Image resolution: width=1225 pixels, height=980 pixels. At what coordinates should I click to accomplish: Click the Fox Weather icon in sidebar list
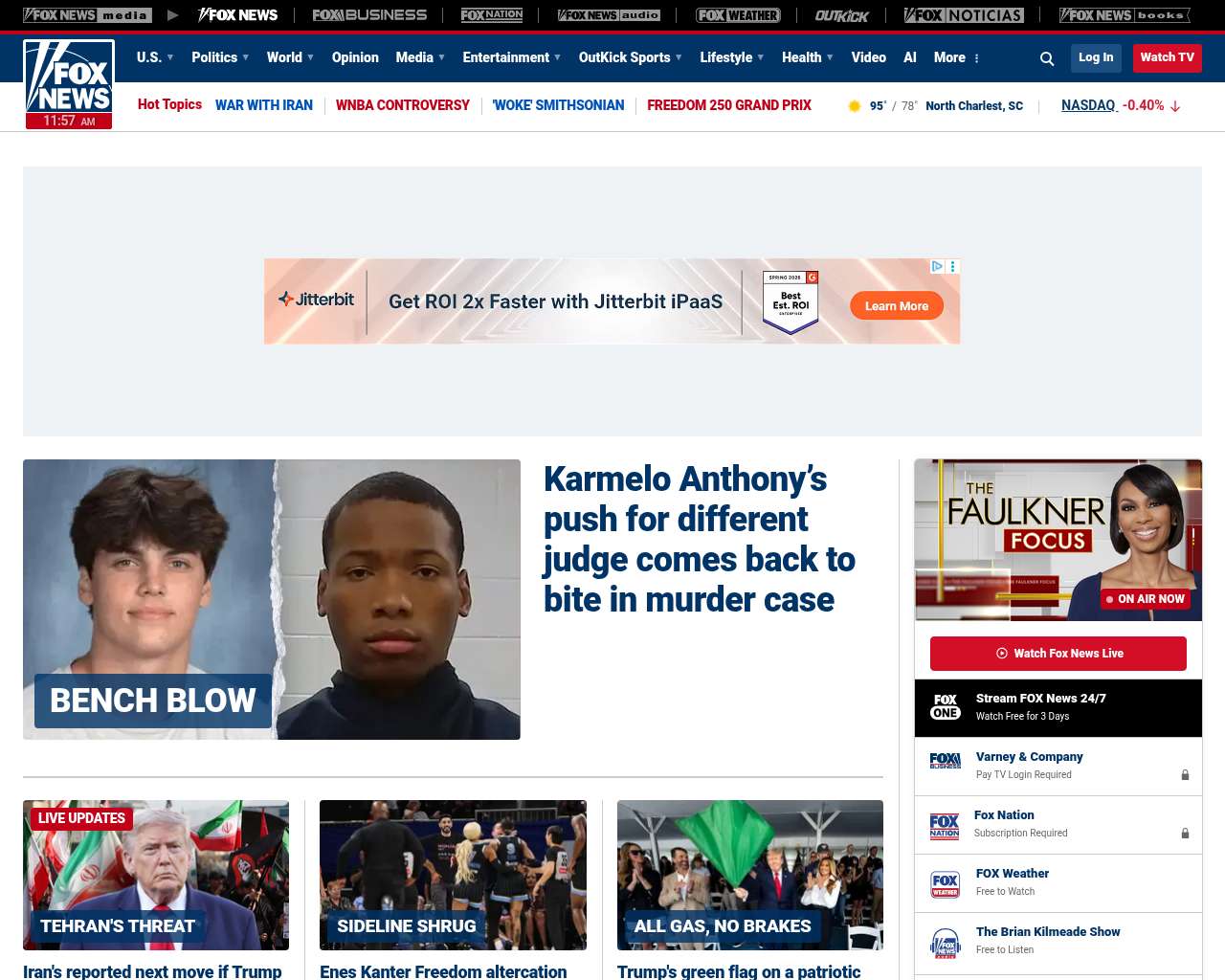(946, 884)
